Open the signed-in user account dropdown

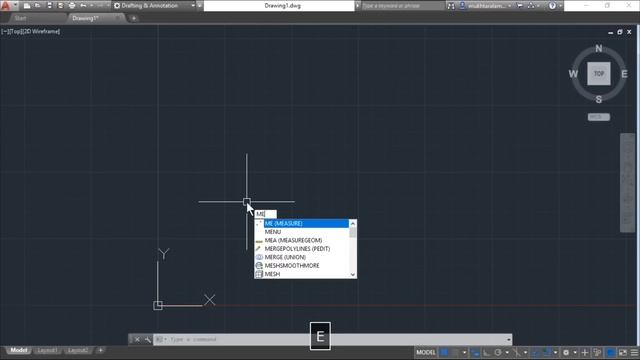click(x=486, y=6)
